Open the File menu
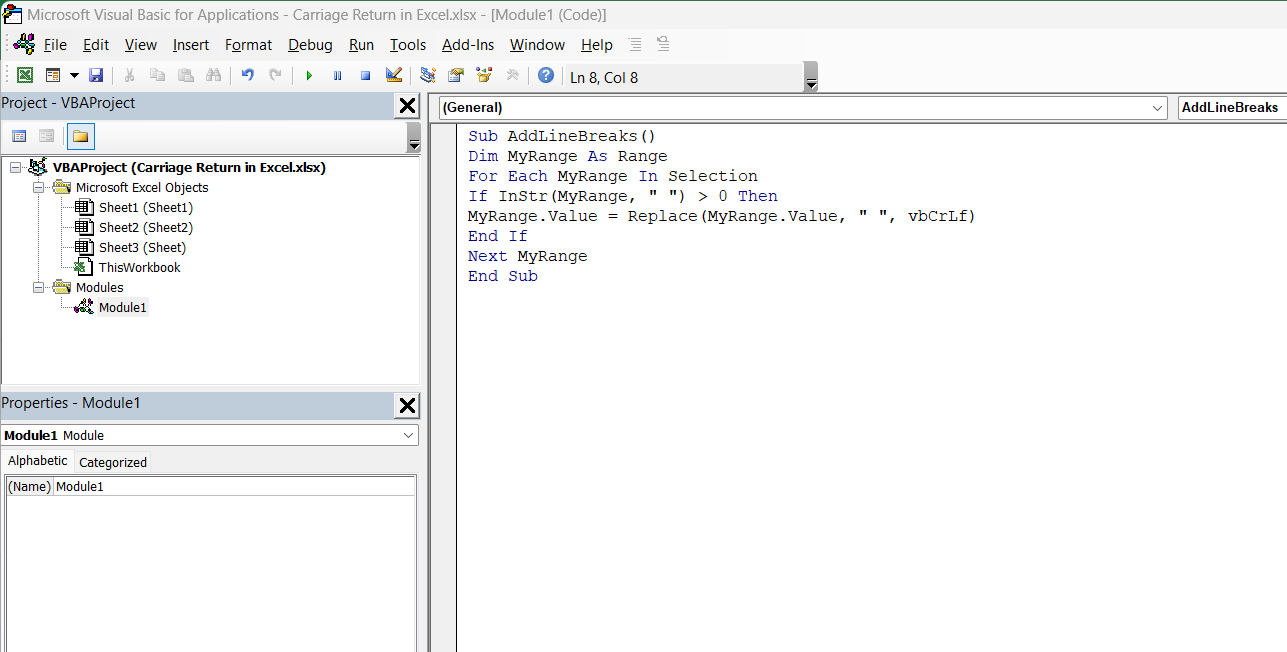The width and height of the screenshot is (1287, 652). (x=55, y=45)
